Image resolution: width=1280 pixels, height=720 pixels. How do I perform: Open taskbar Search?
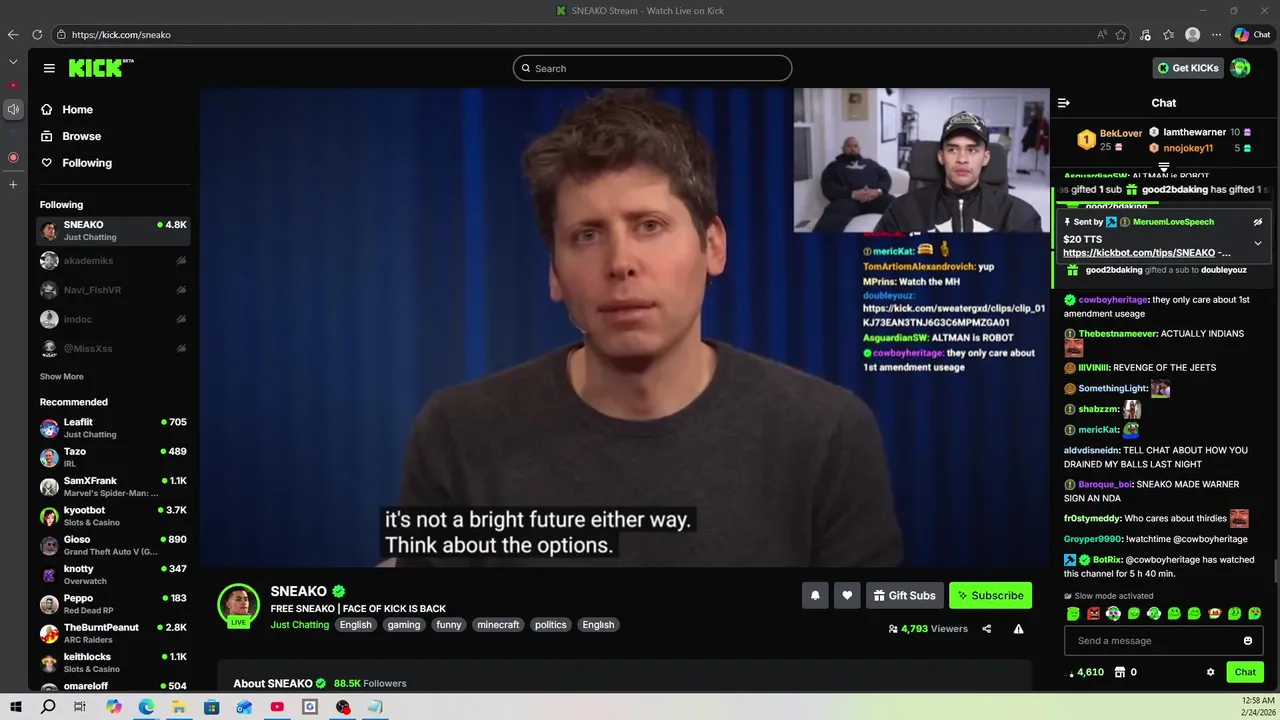(48, 707)
